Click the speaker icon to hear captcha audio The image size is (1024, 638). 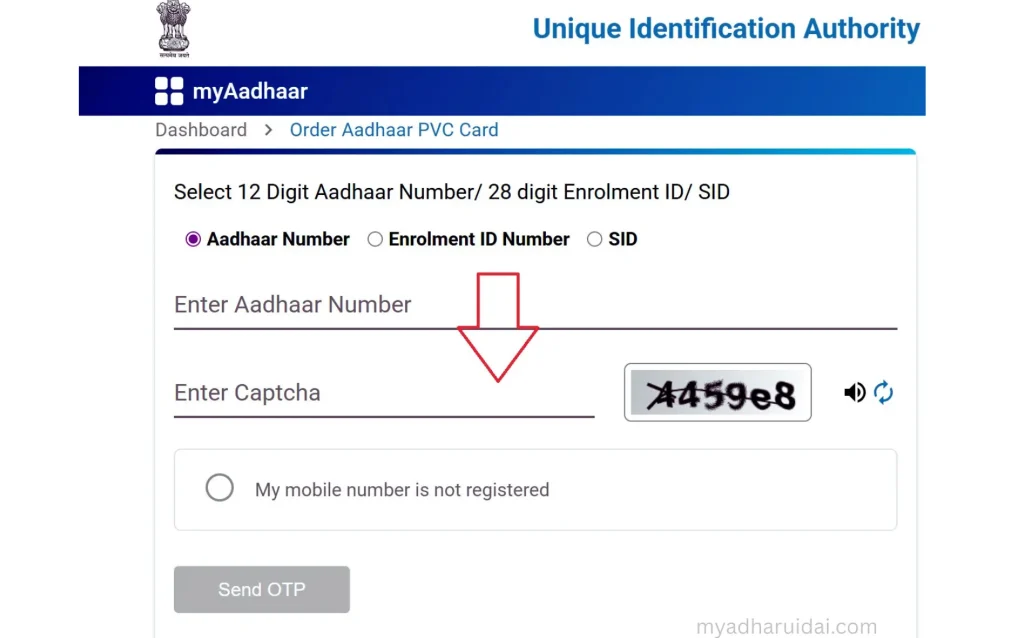tap(855, 392)
